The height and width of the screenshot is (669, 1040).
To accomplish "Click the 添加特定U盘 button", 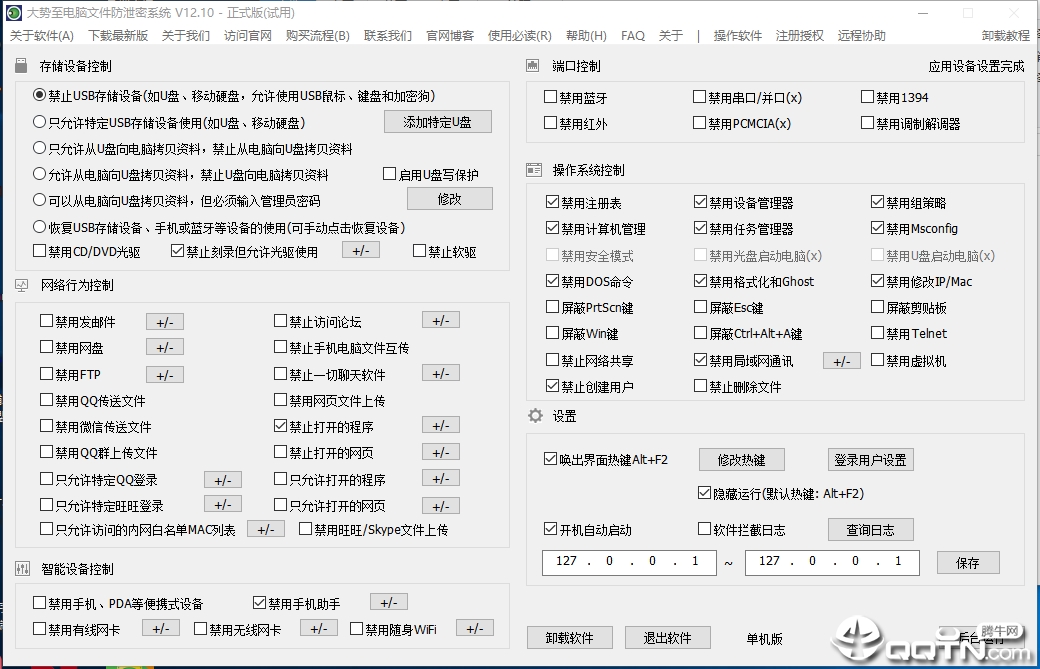I will (x=438, y=122).
